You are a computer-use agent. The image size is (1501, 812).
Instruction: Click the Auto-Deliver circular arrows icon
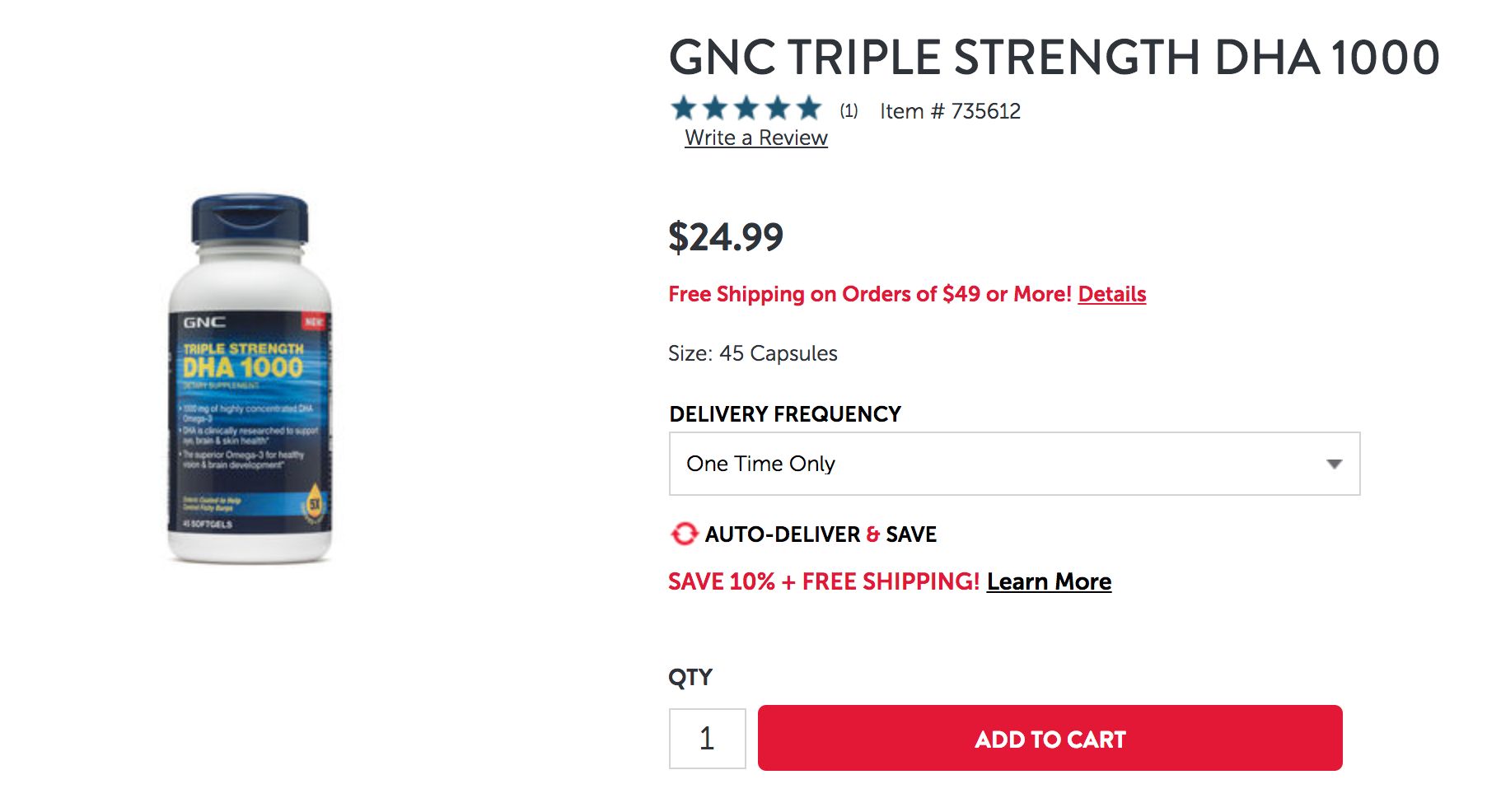click(684, 534)
